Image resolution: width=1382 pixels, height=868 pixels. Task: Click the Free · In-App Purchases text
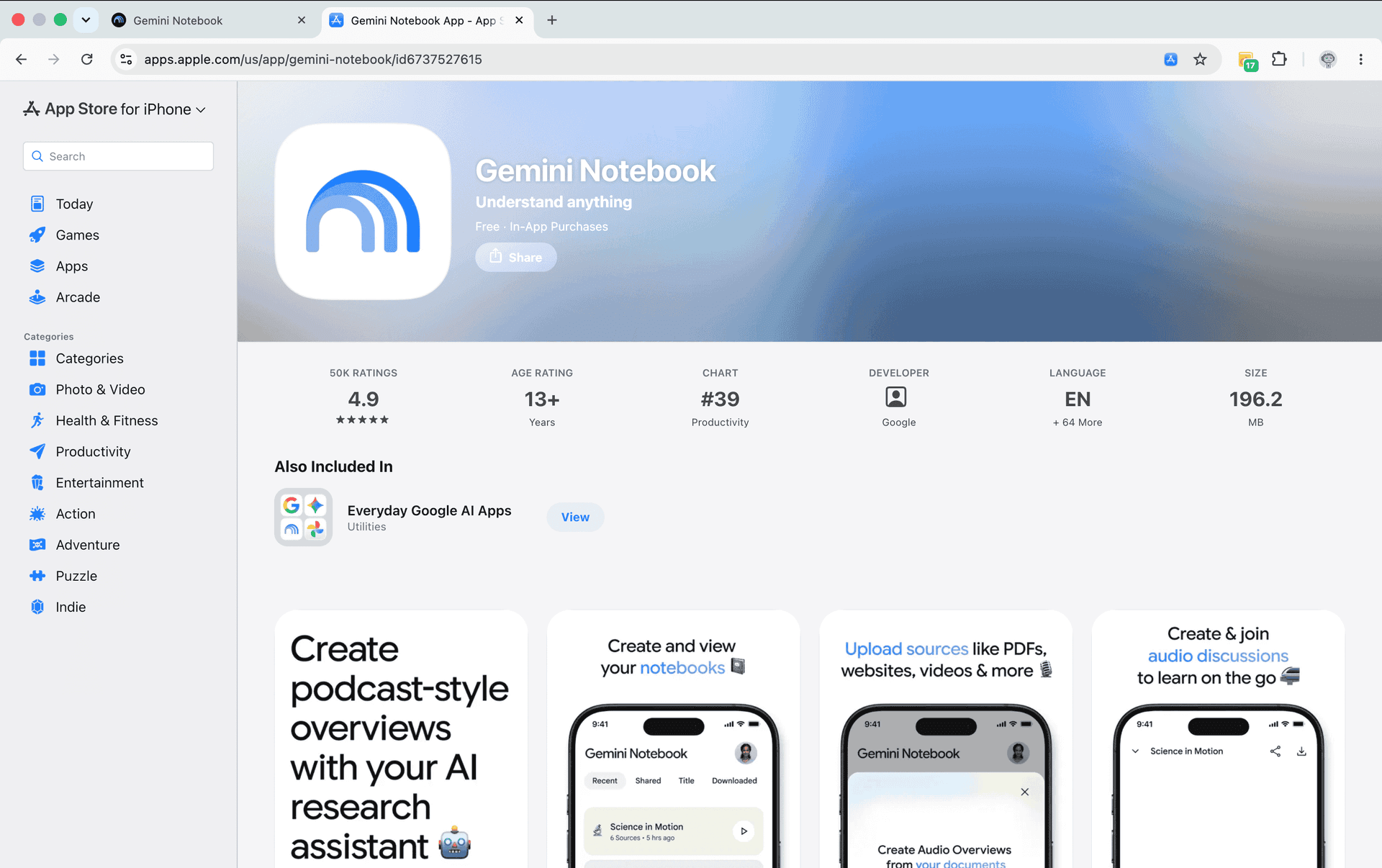[x=541, y=226]
